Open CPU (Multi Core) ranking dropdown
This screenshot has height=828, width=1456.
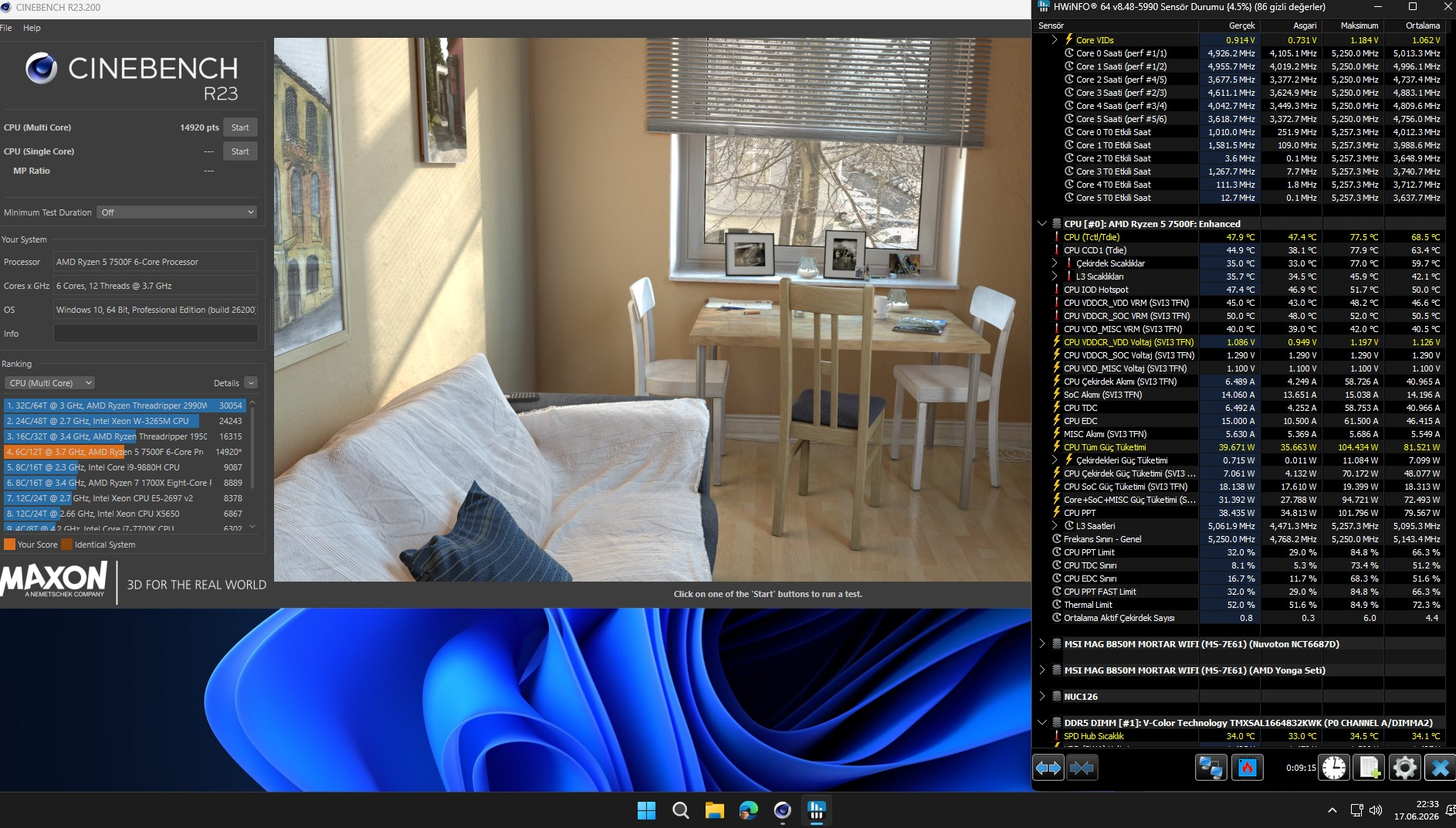pos(50,383)
